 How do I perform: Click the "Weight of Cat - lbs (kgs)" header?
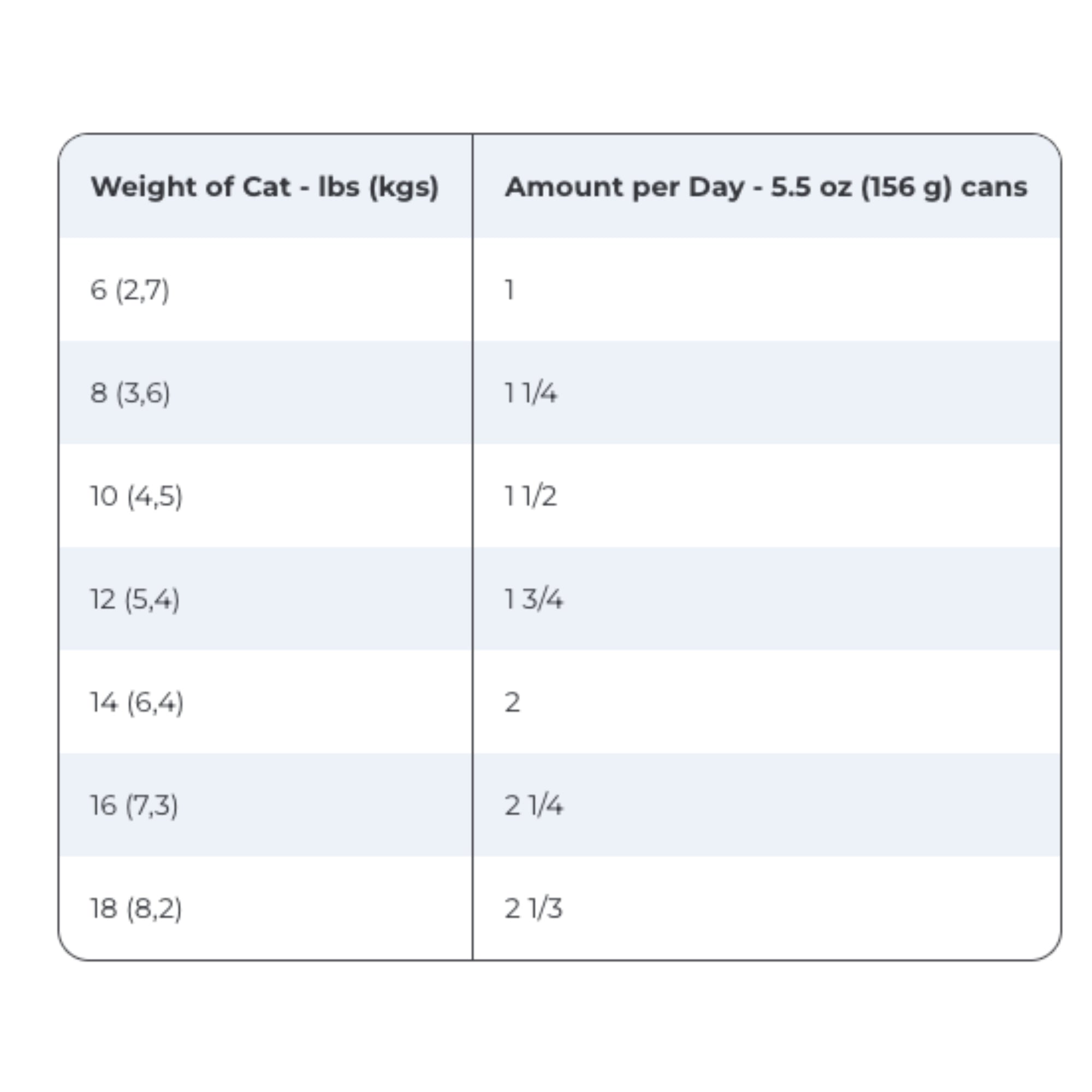[264, 187]
